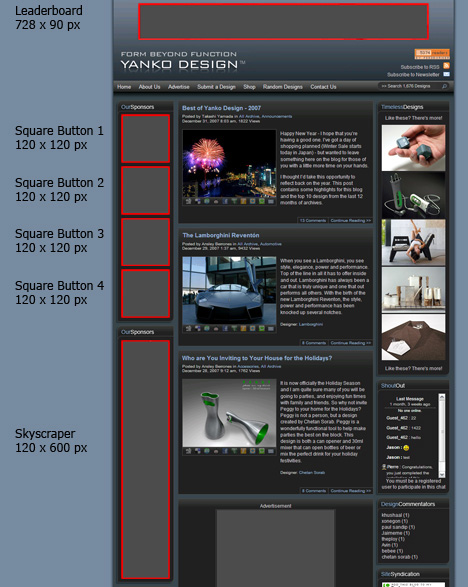The image size is (468, 587).
Task: Open the Announcements category link
Action: 277,116
